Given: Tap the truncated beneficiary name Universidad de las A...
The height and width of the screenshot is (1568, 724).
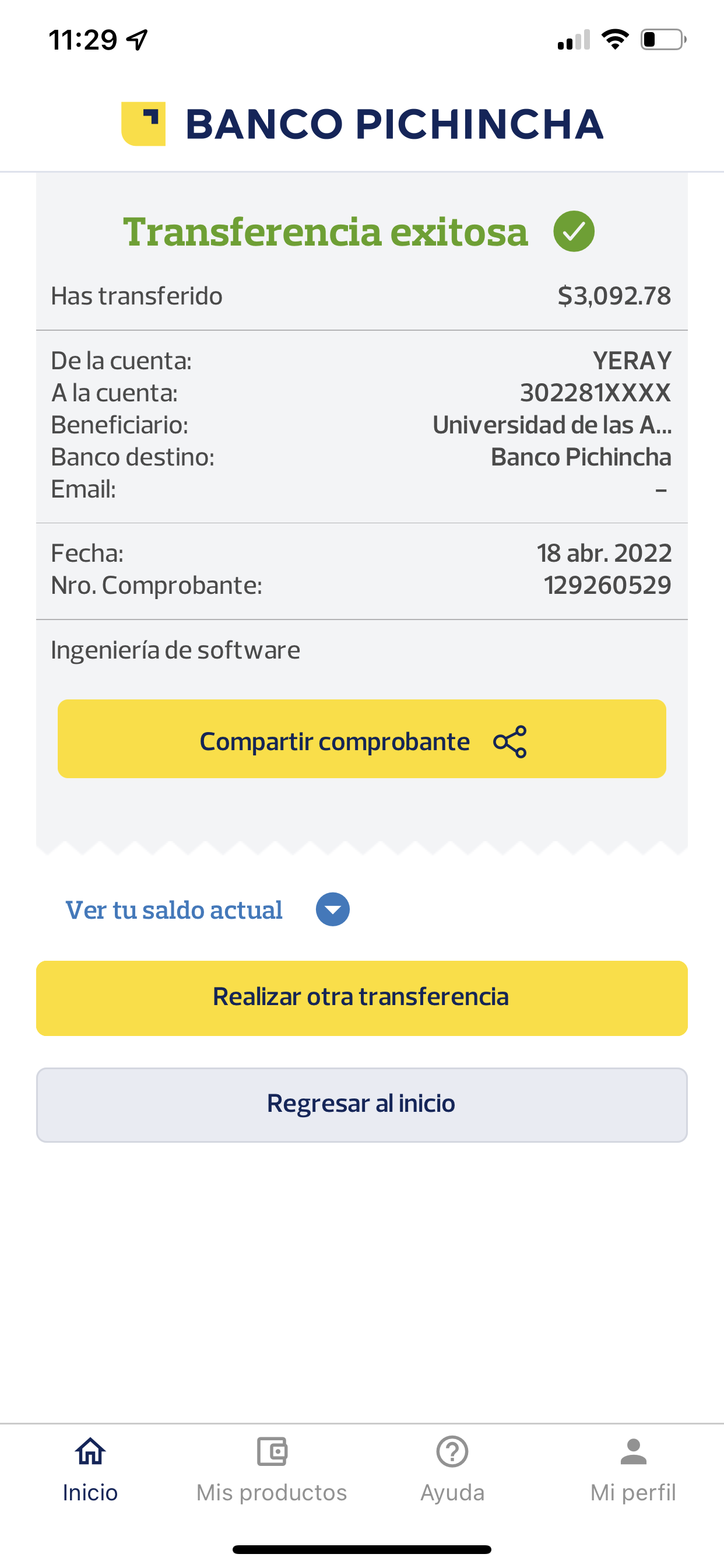Looking at the screenshot, I should pos(551,425).
